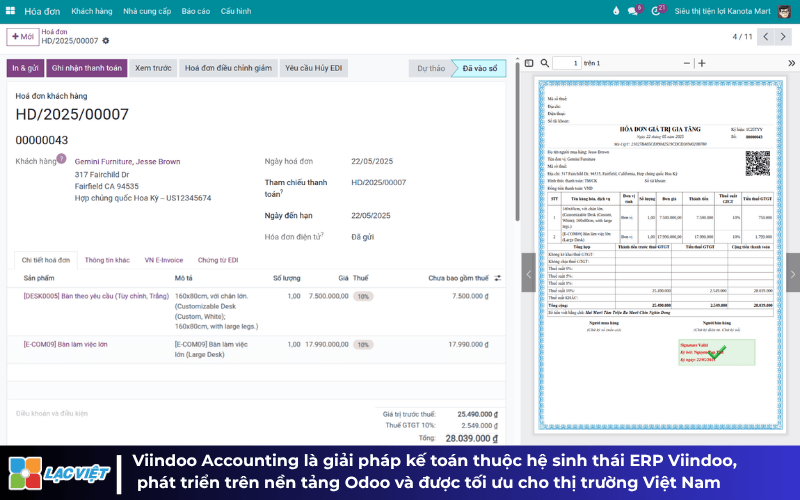Select the Đã vào sổ status stage
800x500 pixels.
[x=480, y=68]
